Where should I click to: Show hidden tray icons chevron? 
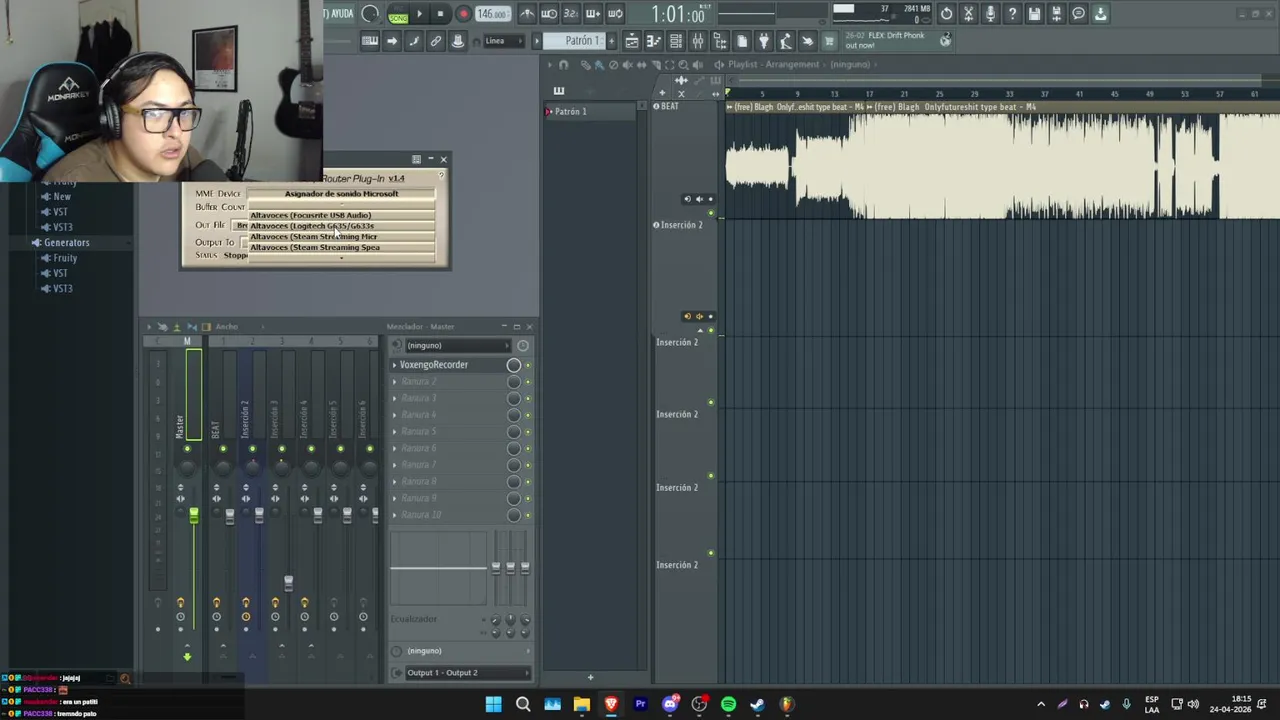coord(1041,705)
